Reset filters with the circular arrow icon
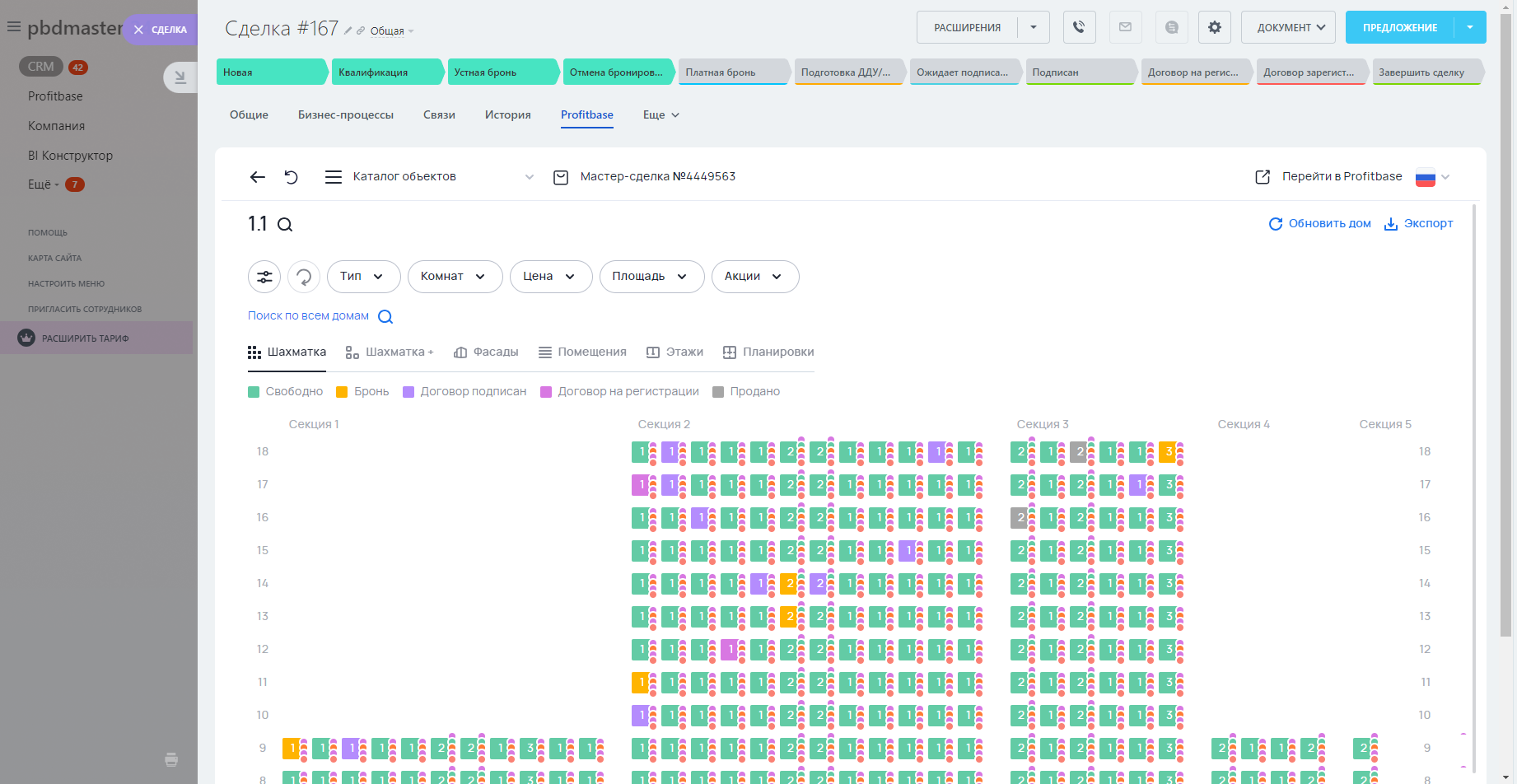The width and height of the screenshot is (1517, 784). [304, 277]
